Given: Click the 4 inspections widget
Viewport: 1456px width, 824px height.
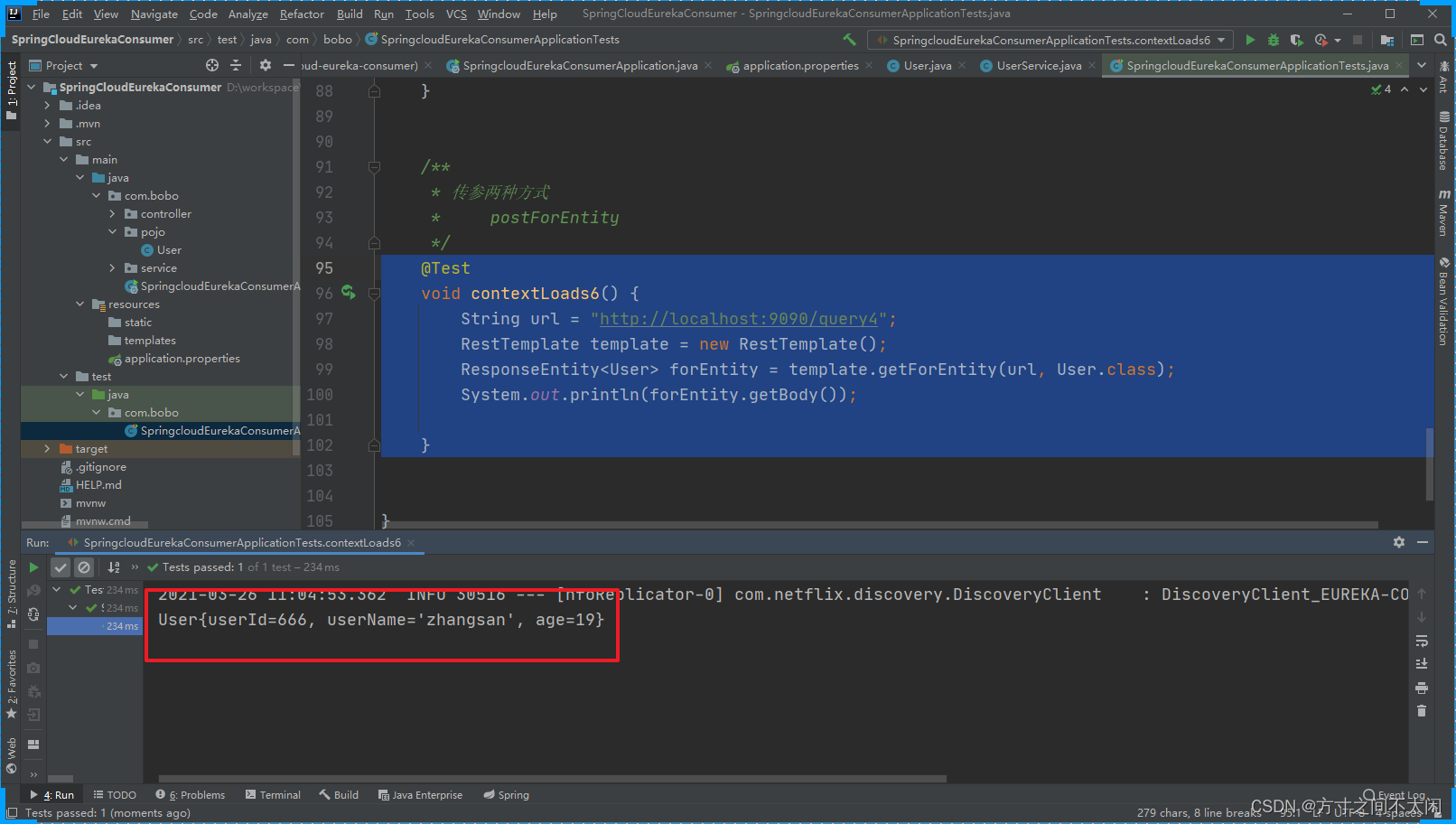Looking at the screenshot, I should point(1381,89).
